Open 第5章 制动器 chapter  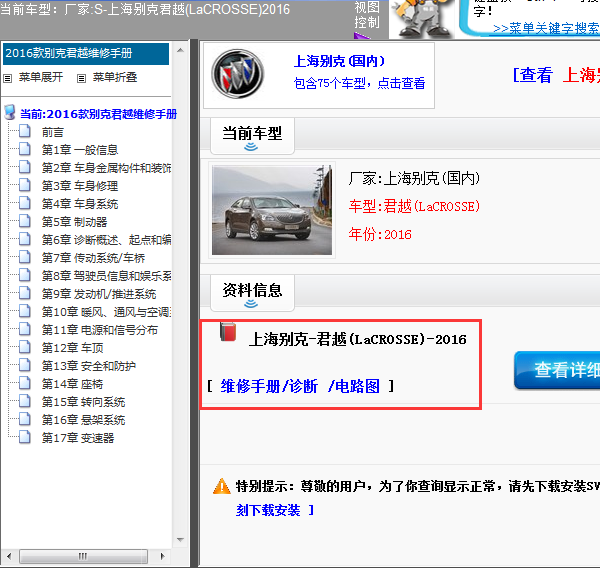pos(75,222)
